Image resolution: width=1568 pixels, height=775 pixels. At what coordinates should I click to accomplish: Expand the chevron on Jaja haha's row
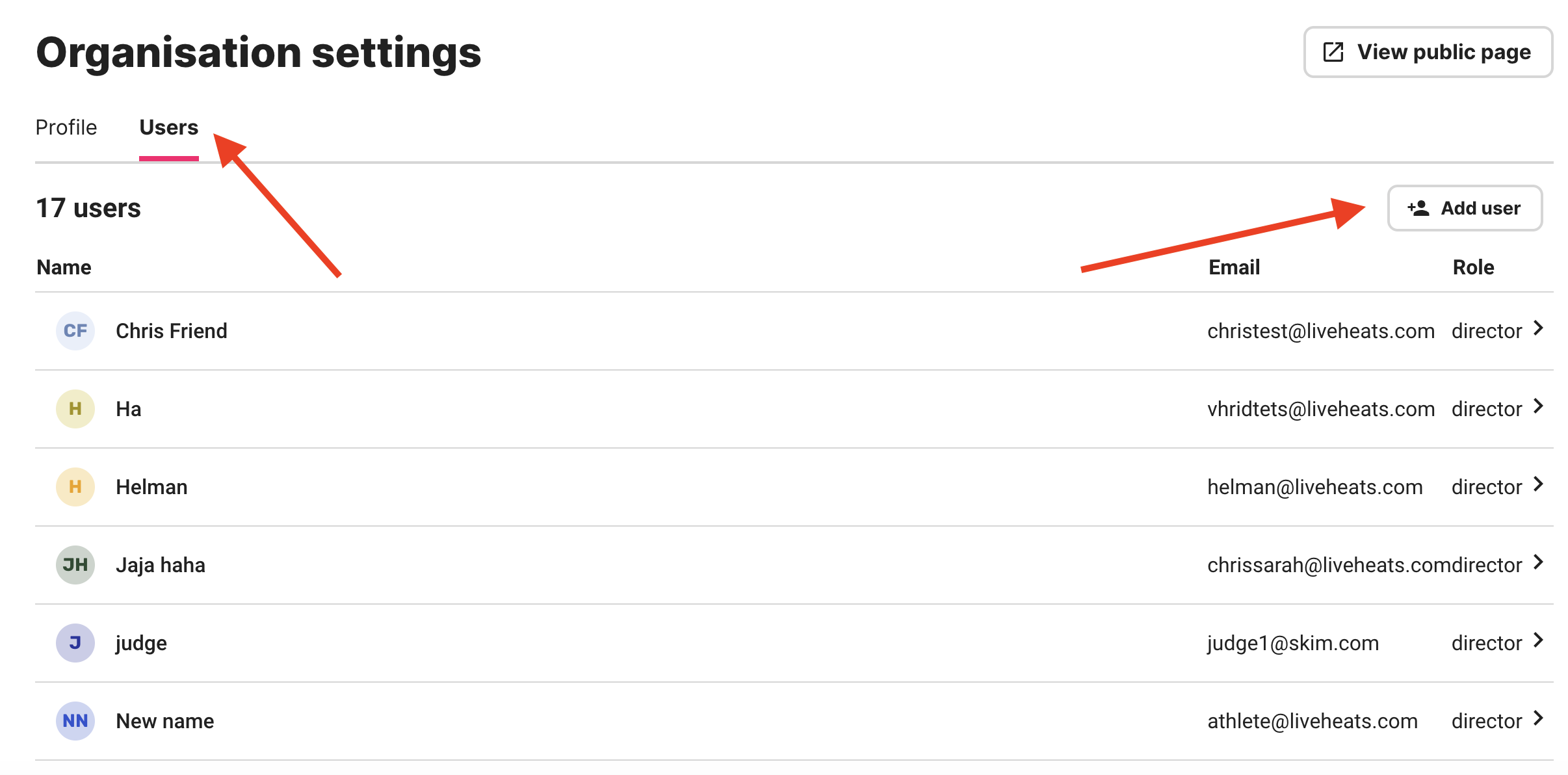pos(1538,562)
